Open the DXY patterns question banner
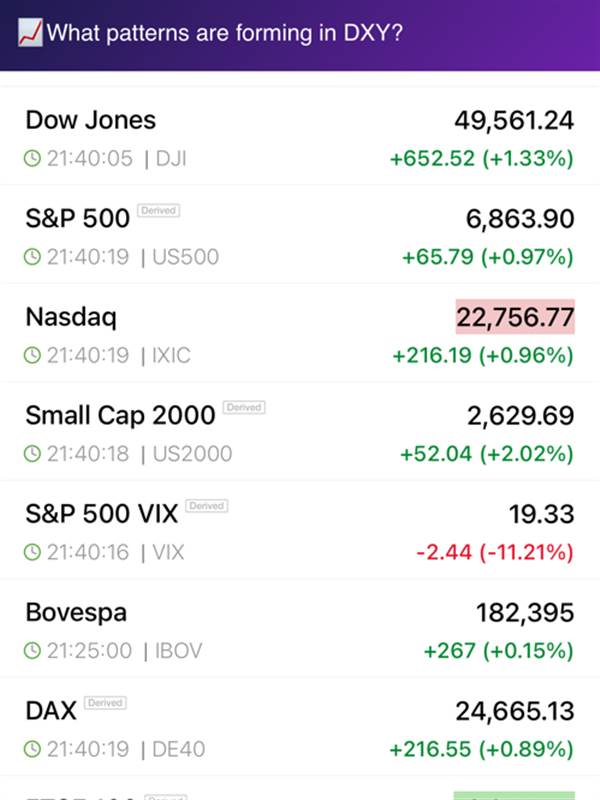 tap(225, 34)
